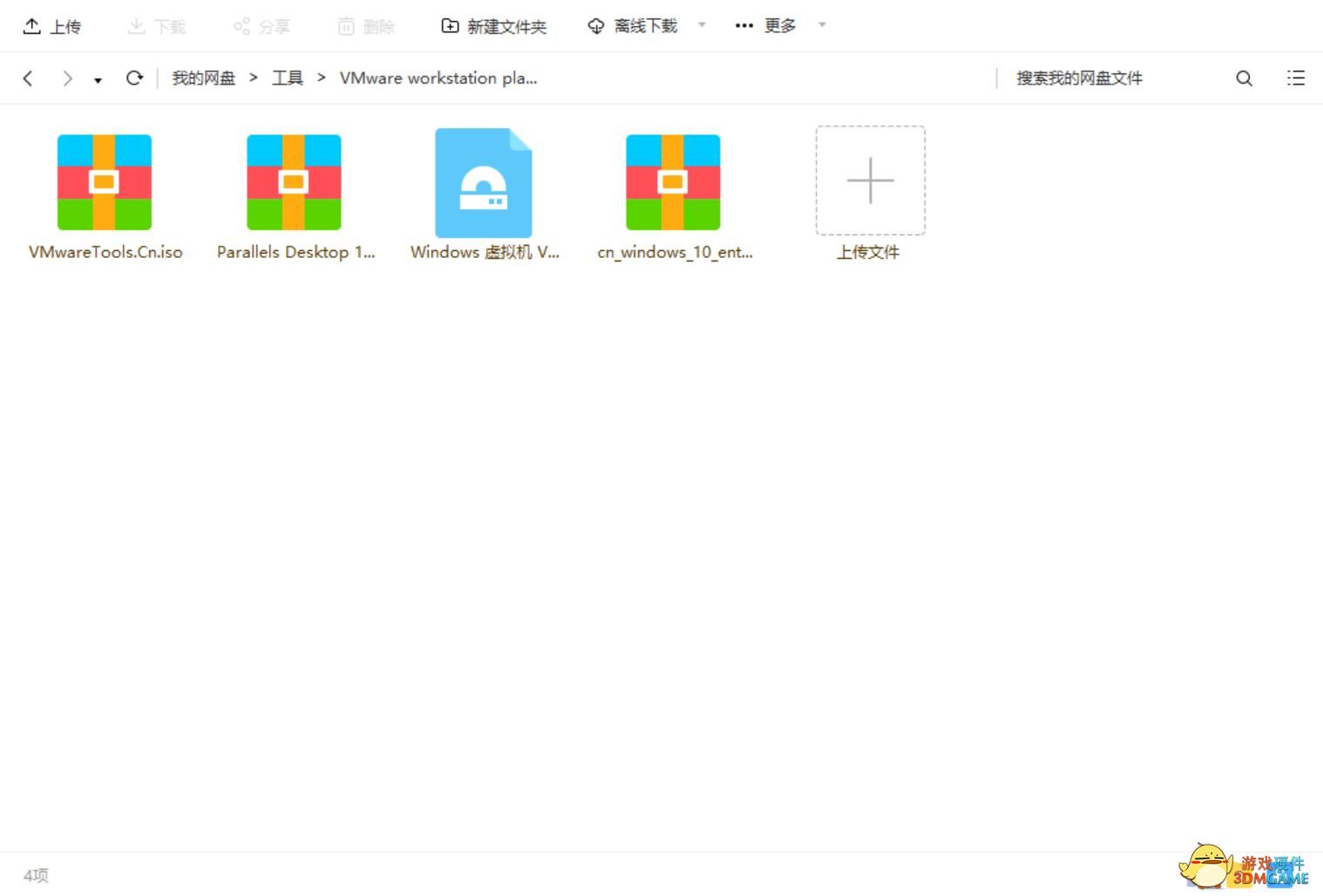Click the magnifier search icon
The width and height of the screenshot is (1323, 896).
[x=1244, y=78]
